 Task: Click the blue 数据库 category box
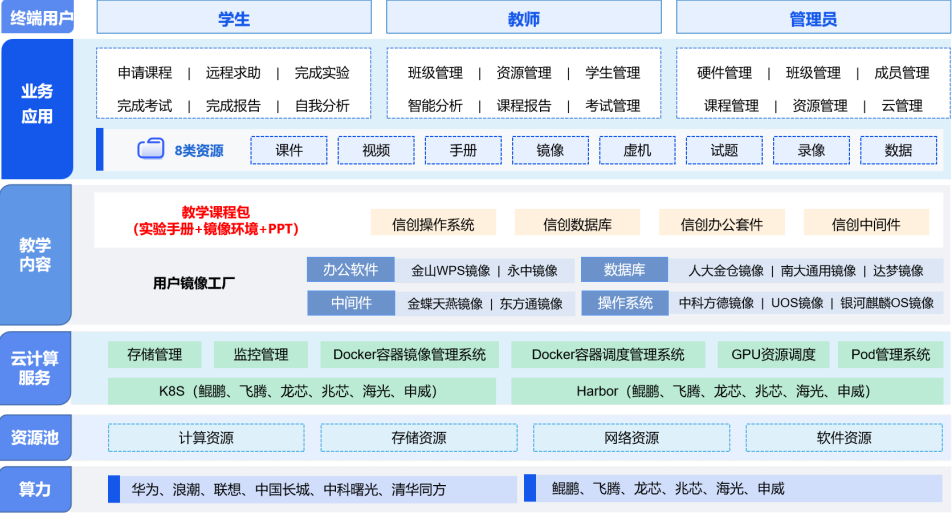(625, 270)
